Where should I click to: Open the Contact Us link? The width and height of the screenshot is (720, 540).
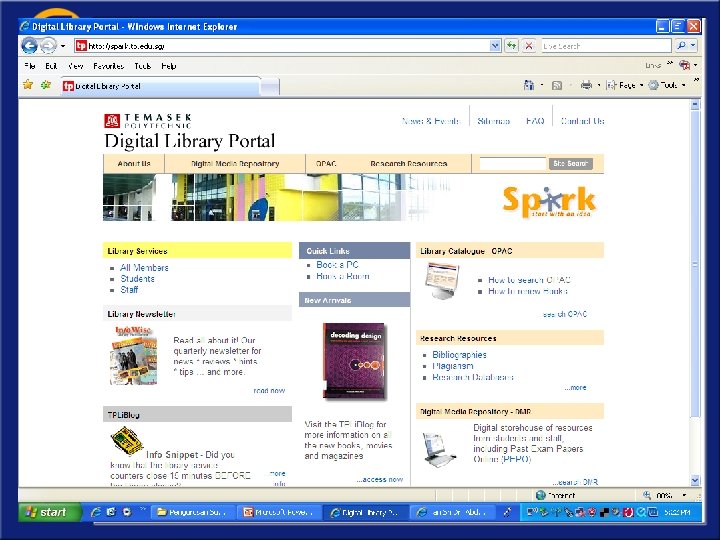pyautogui.click(x=583, y=121)
